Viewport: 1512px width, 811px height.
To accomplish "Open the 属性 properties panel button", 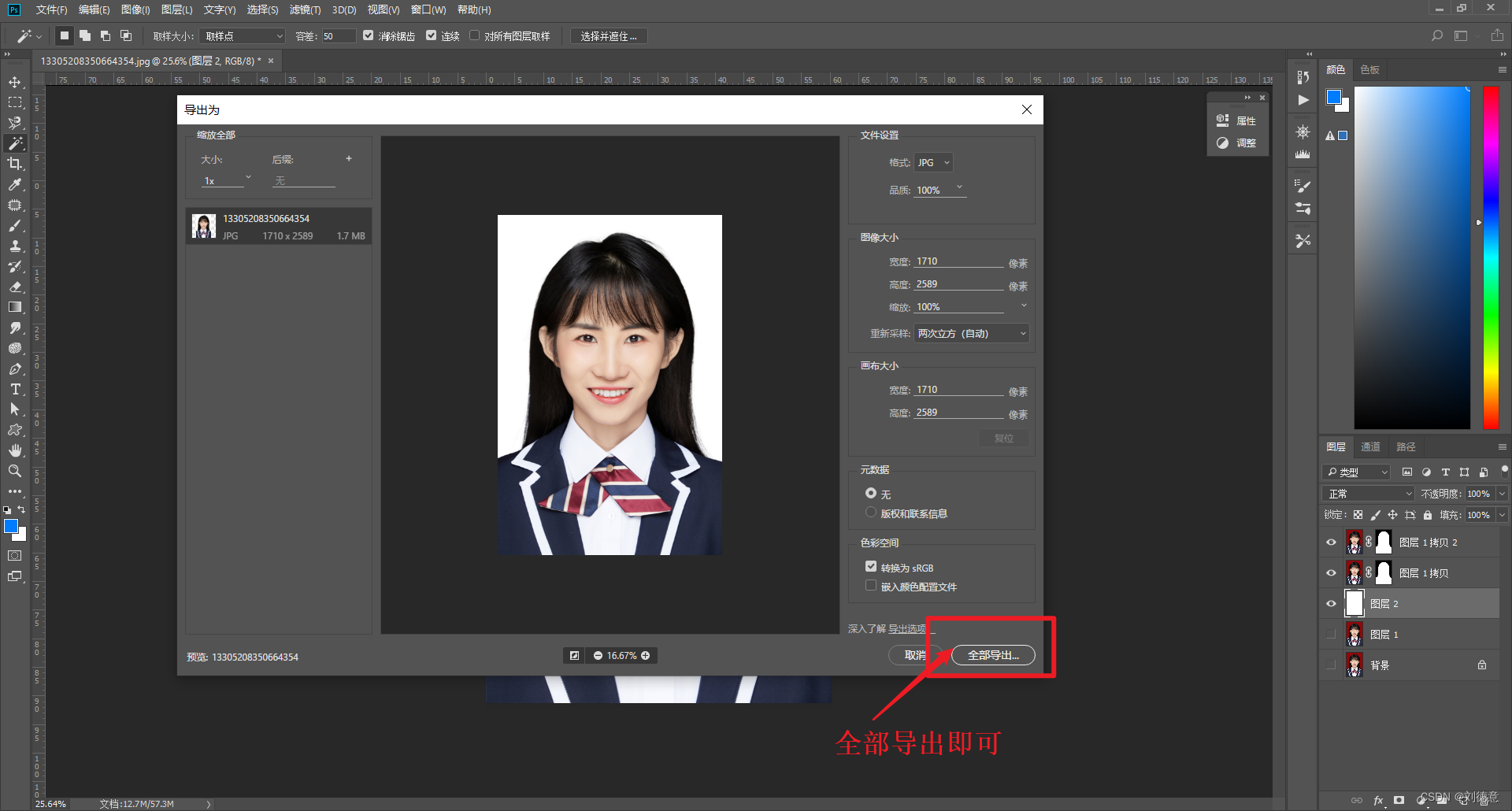I will point(1236,120).
